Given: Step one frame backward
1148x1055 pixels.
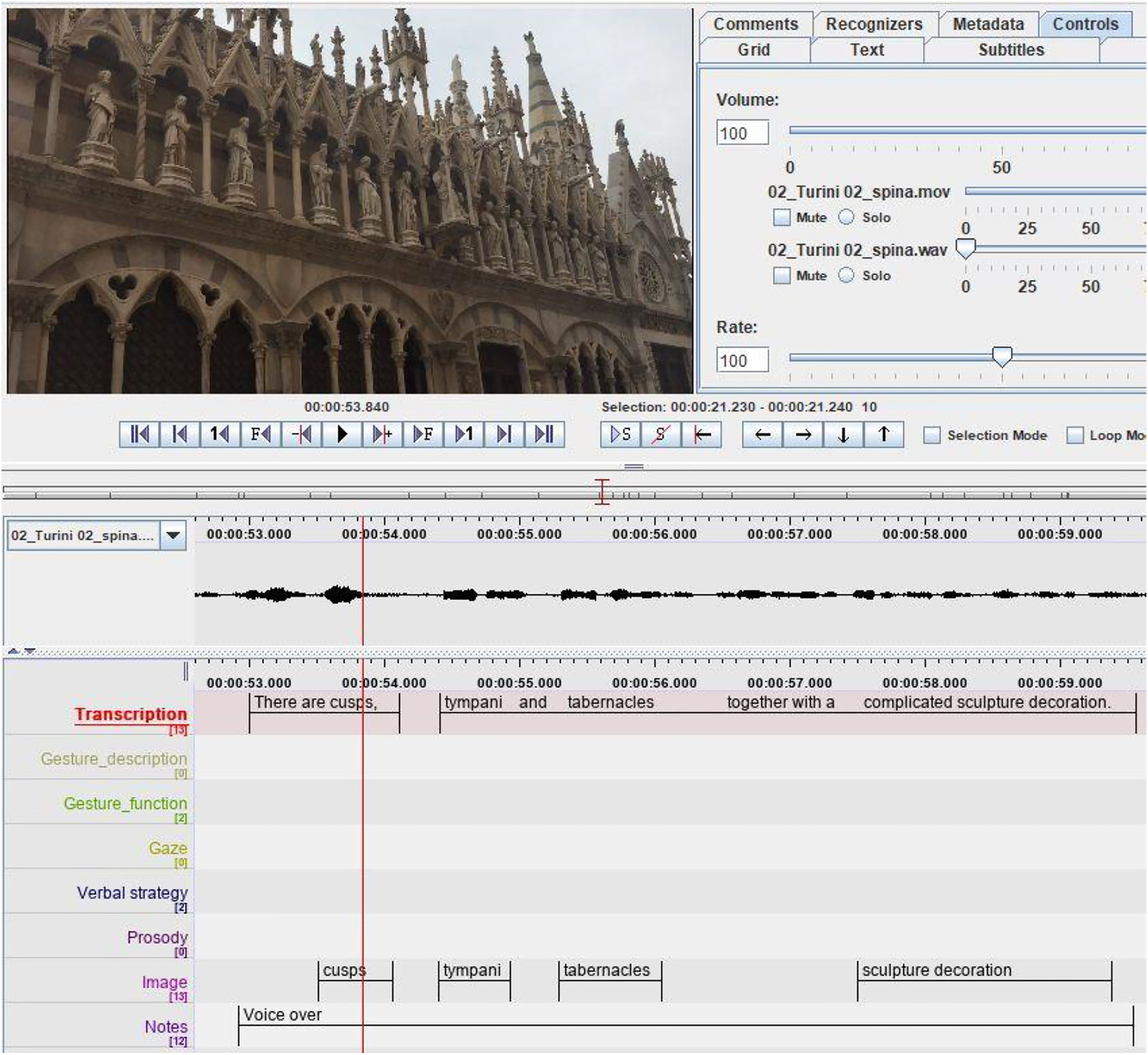Looking at the screenshot, I should click(261, 434).
